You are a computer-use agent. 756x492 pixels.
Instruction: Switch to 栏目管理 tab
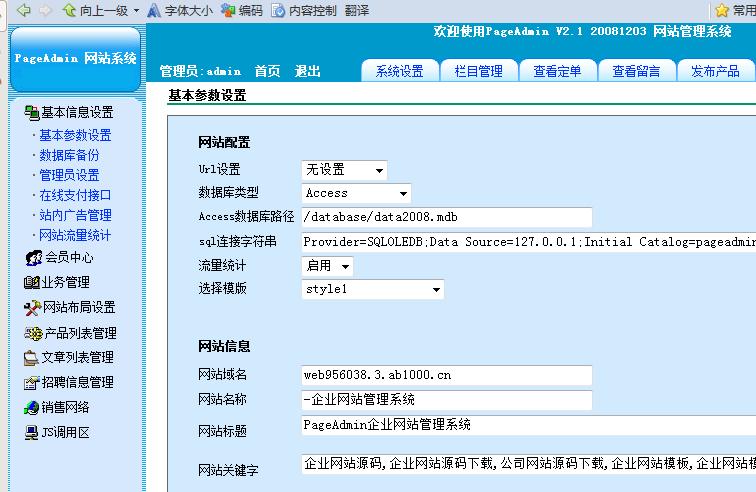click(x=479, y=71)
